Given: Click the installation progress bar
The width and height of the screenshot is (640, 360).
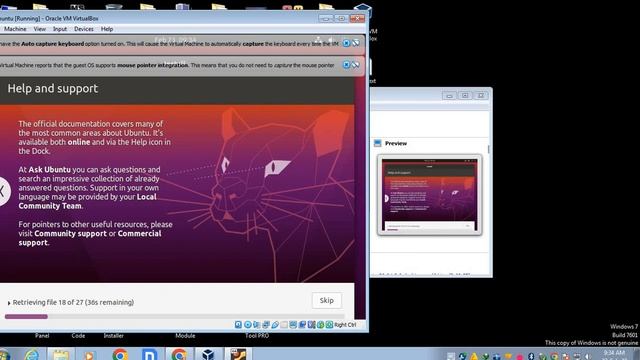Looking at the screenshot, I should coord(174,316).
